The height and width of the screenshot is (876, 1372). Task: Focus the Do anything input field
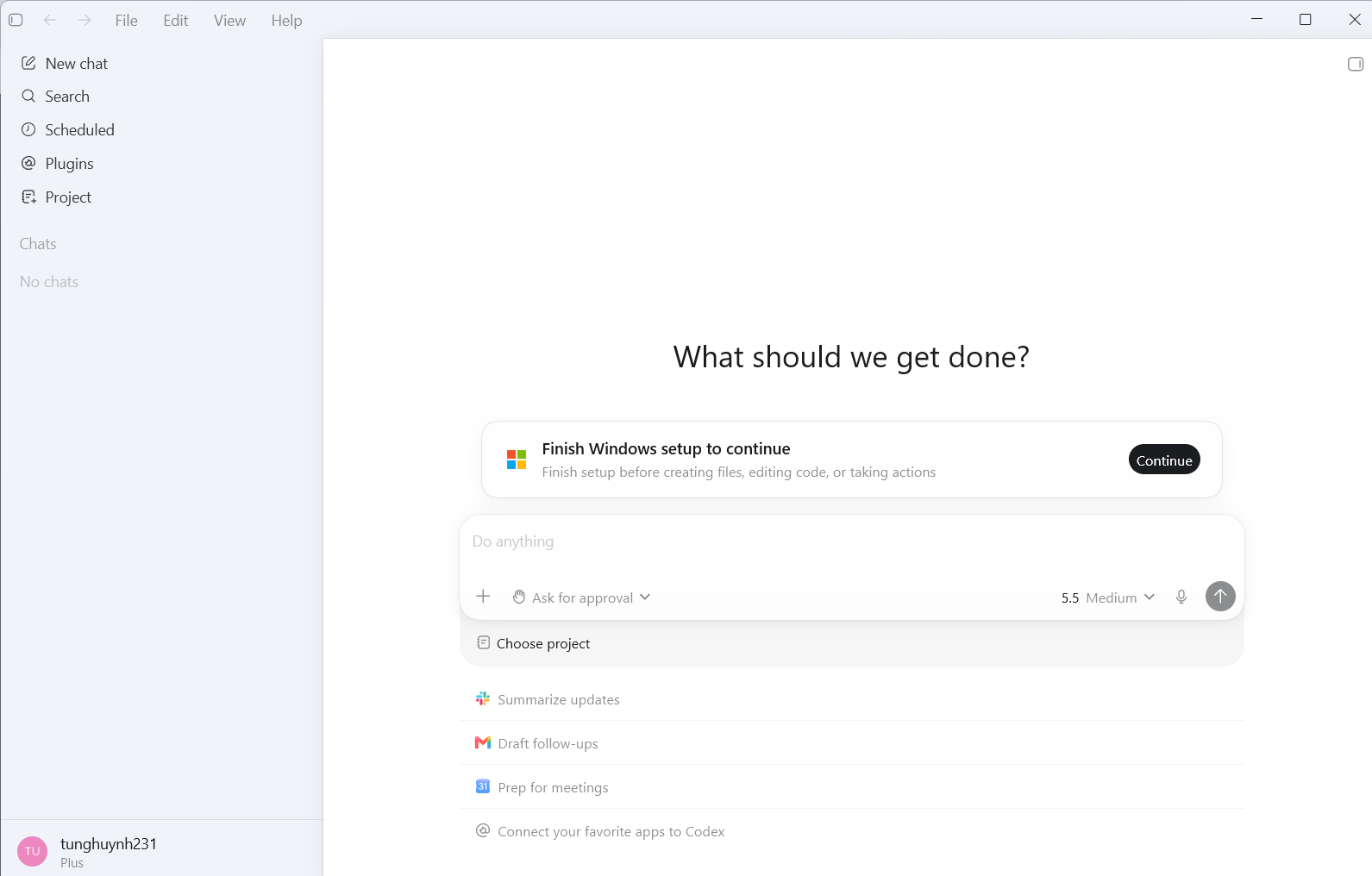[x=852, y=541]
